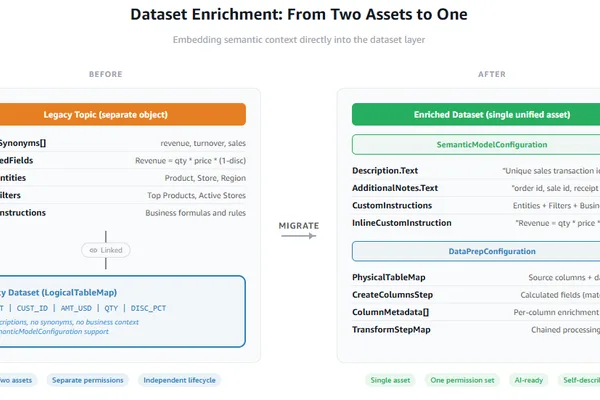Click 'Business formulas and rules' text
The width and height of the screenshot is (600, 400).
196,213
